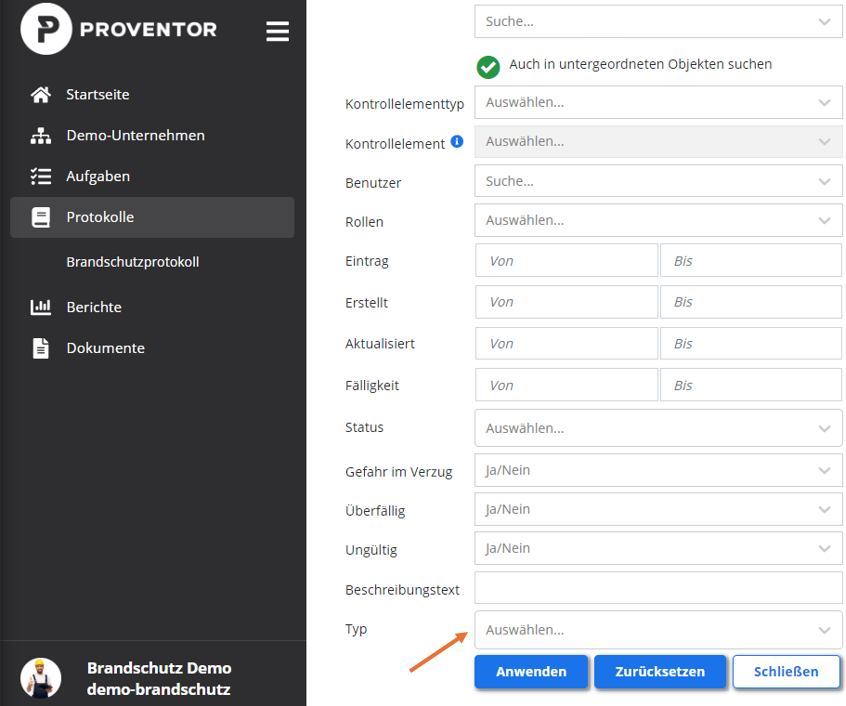The image size is (846, 706).
Task: Click the Proventor logo icon
Action: point(46,29)
